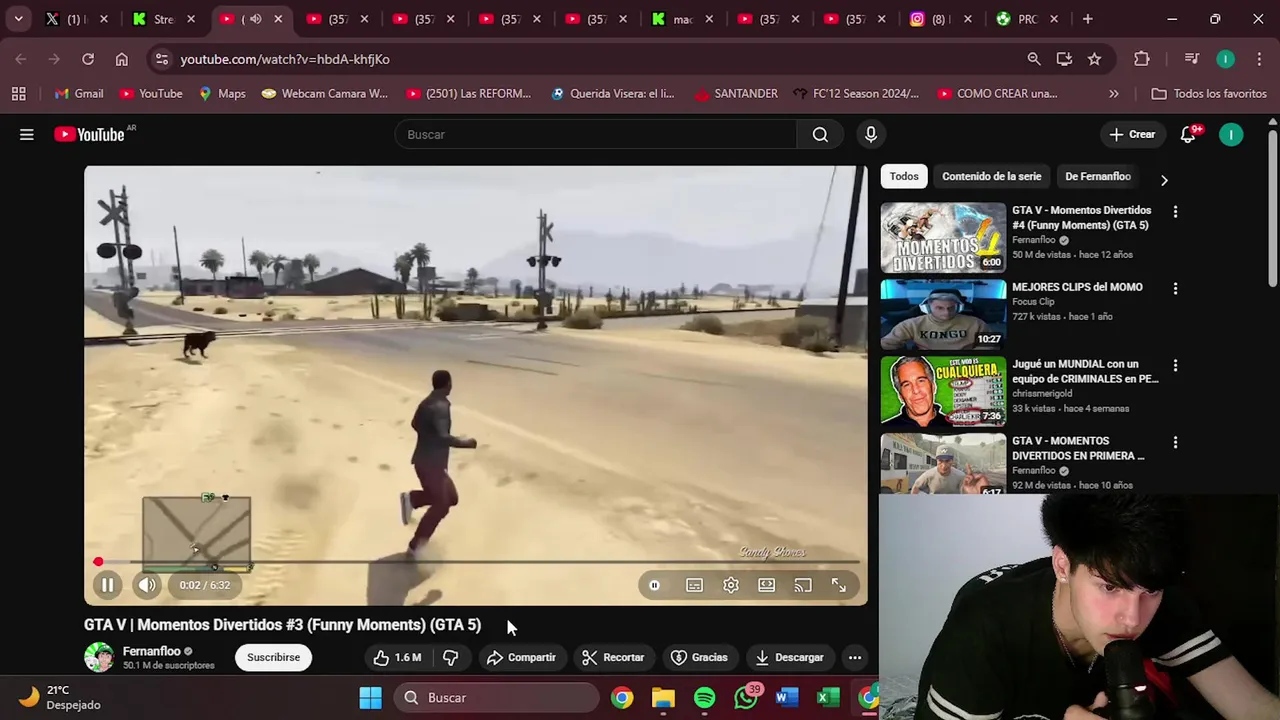Open Momentos Divertidos #4 thumbnail
1280x720 pixels.
pyautogui.click(x=943, y=238)
